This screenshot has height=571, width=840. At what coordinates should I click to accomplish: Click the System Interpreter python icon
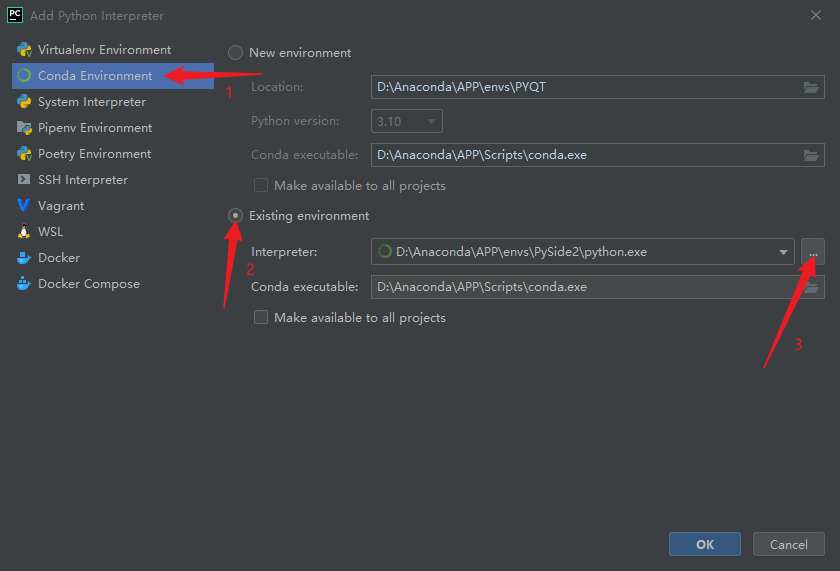pos(24,102)
